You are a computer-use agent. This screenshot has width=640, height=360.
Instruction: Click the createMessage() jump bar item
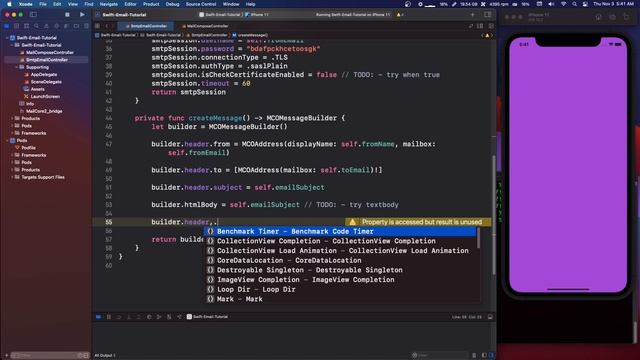250,35
